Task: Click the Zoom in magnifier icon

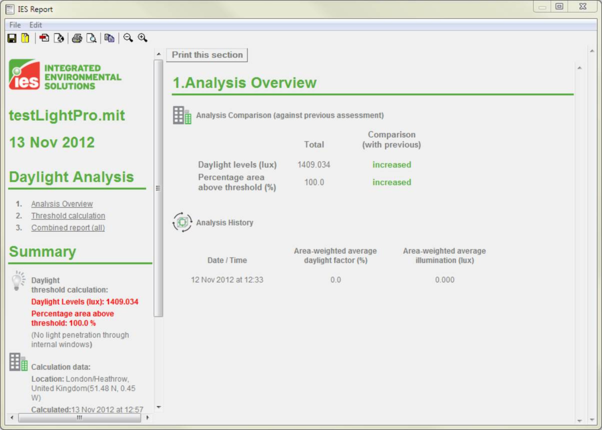Action: tap(142, 38)
